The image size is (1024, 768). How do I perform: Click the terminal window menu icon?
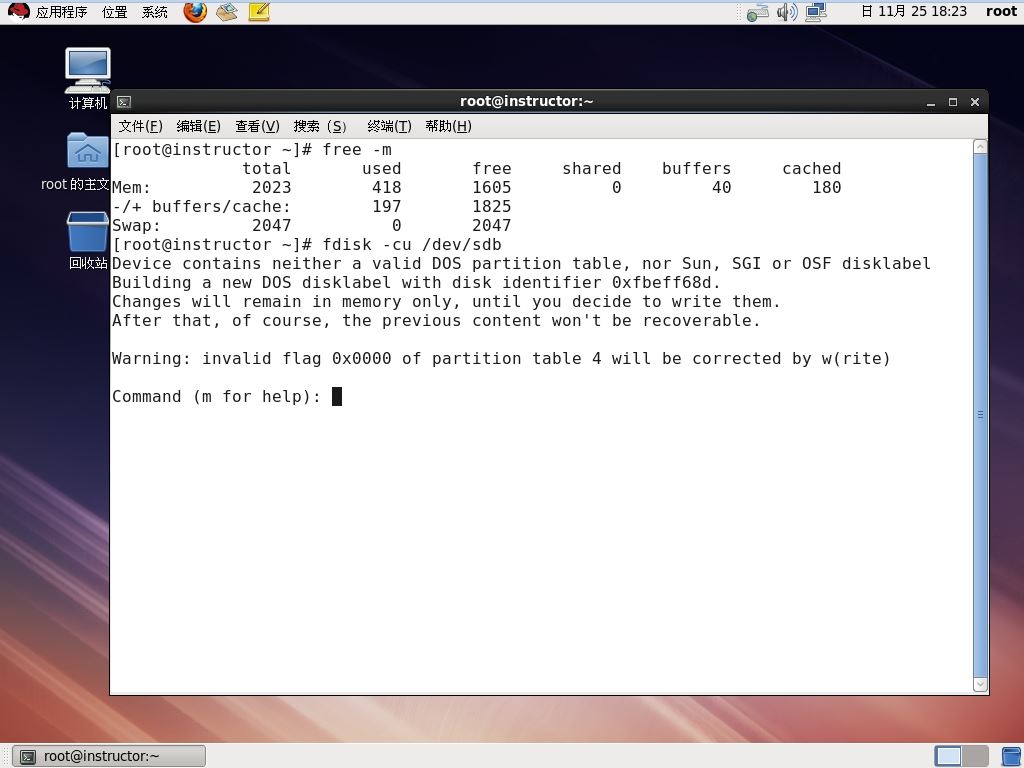[x=124, y=102]
